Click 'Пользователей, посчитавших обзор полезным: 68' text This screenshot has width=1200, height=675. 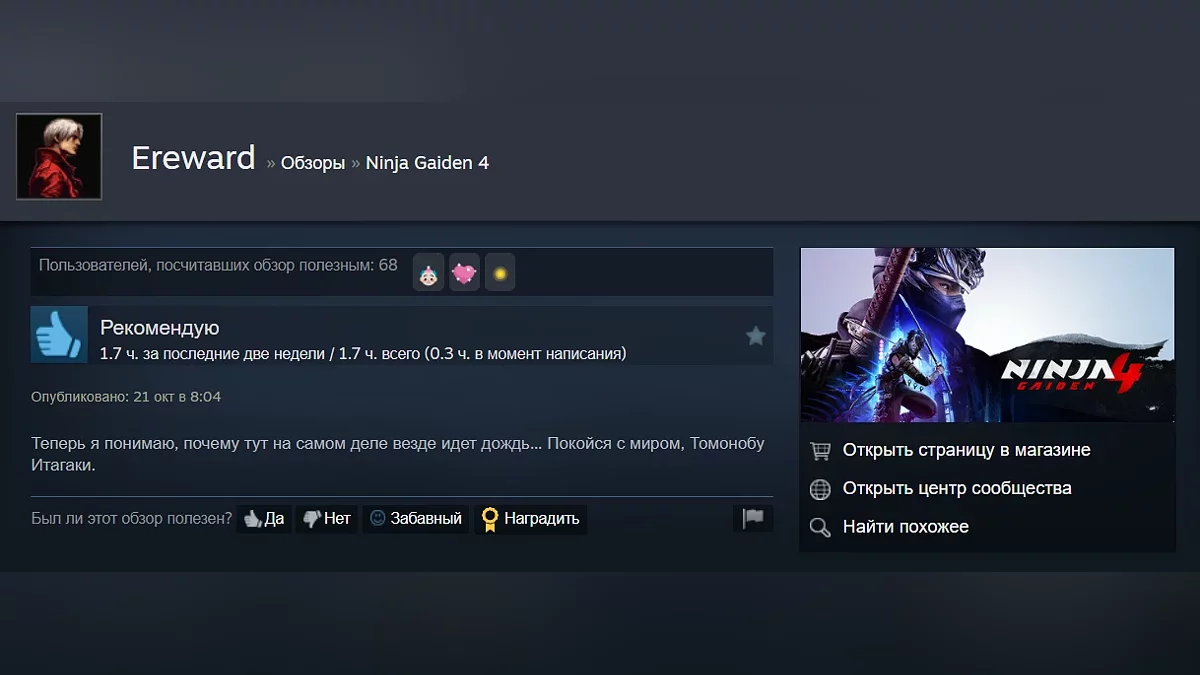click(x=218, y=265)
